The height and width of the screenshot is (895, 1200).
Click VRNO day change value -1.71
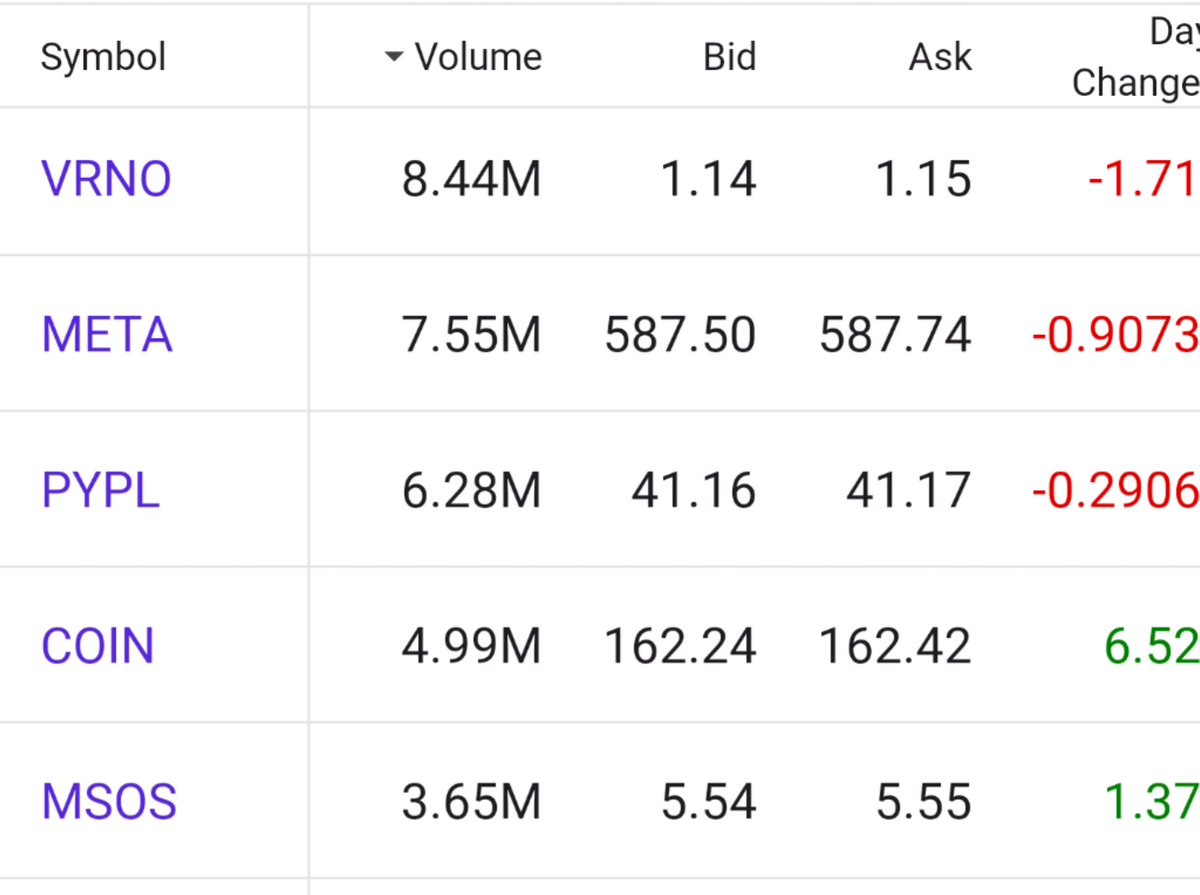tap(1143, 180)
